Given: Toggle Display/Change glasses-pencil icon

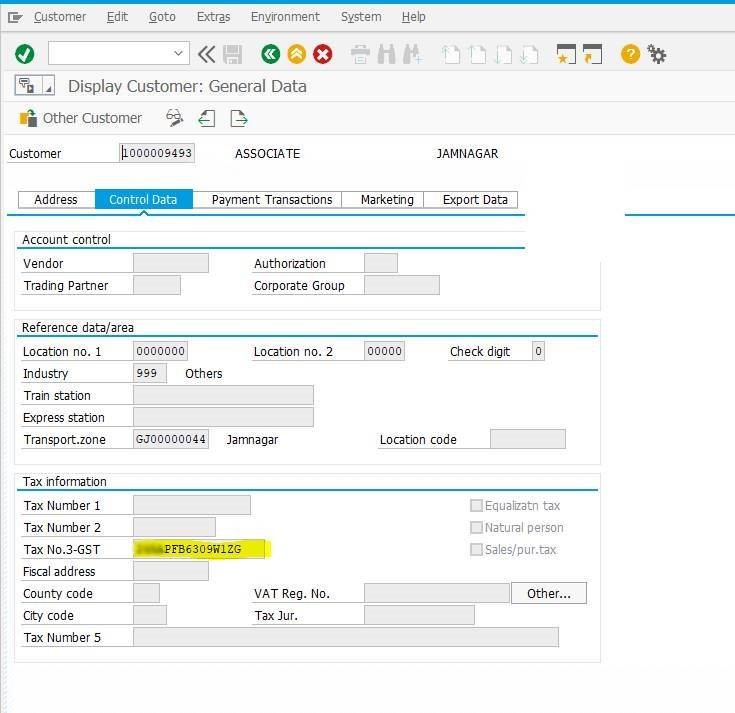Looking at the screenshot, I should click(x=174, y=118).
